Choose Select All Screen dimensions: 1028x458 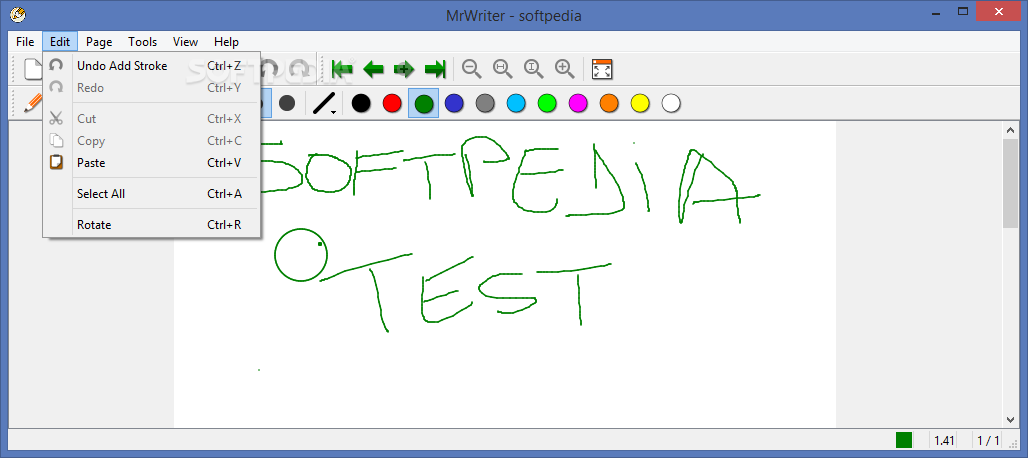pyautogui.click(x=151, y=194)
